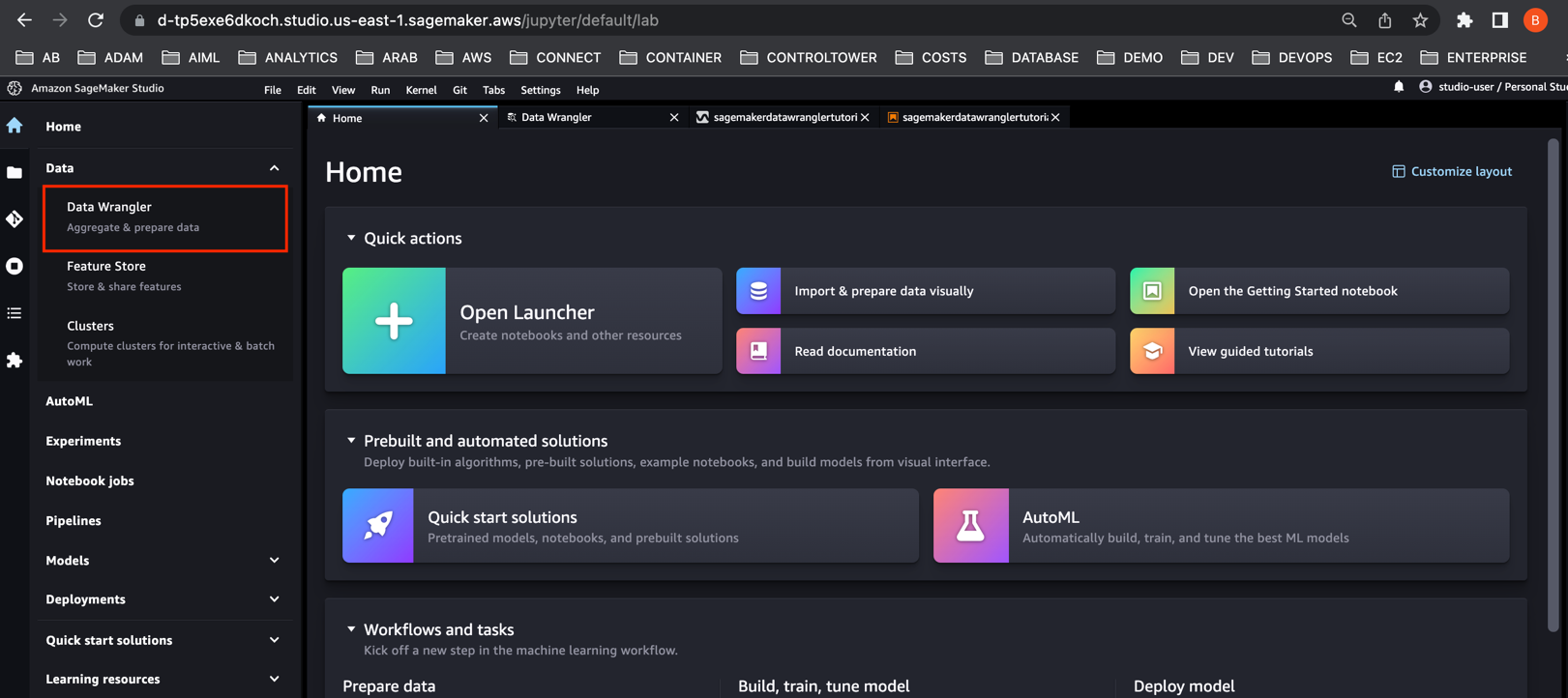Switch to the Data Wrangler tab
Screen dimensions: 1568x698
(592, 117)
